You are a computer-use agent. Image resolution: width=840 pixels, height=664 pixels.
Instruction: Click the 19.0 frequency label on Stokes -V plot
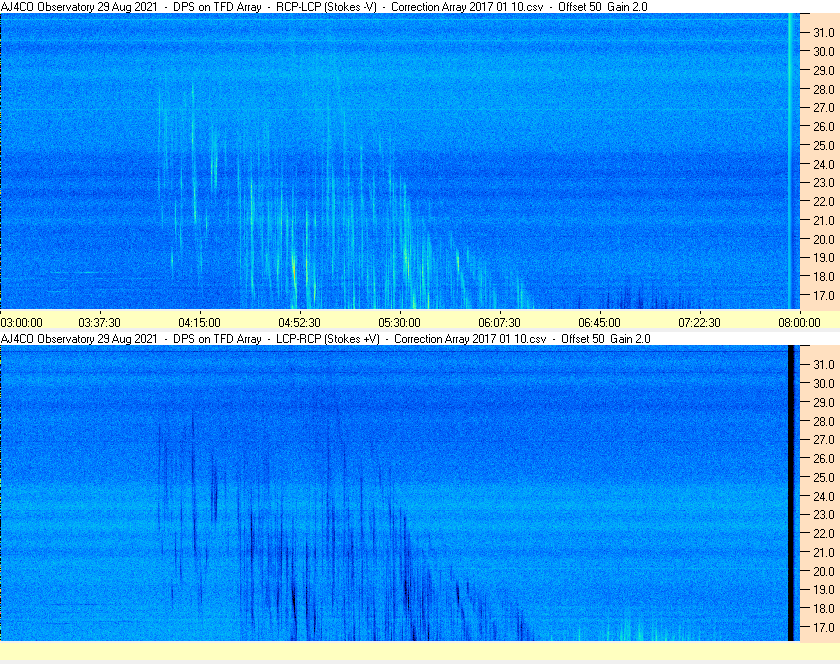824,258
